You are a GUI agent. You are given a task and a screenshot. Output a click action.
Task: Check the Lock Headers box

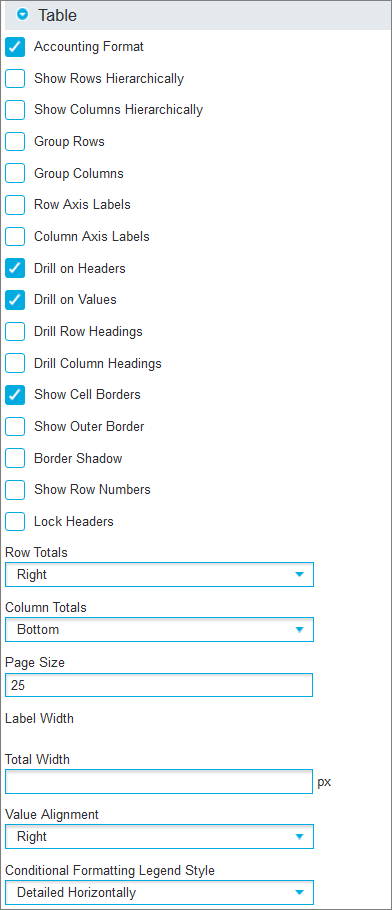[15, 521]
